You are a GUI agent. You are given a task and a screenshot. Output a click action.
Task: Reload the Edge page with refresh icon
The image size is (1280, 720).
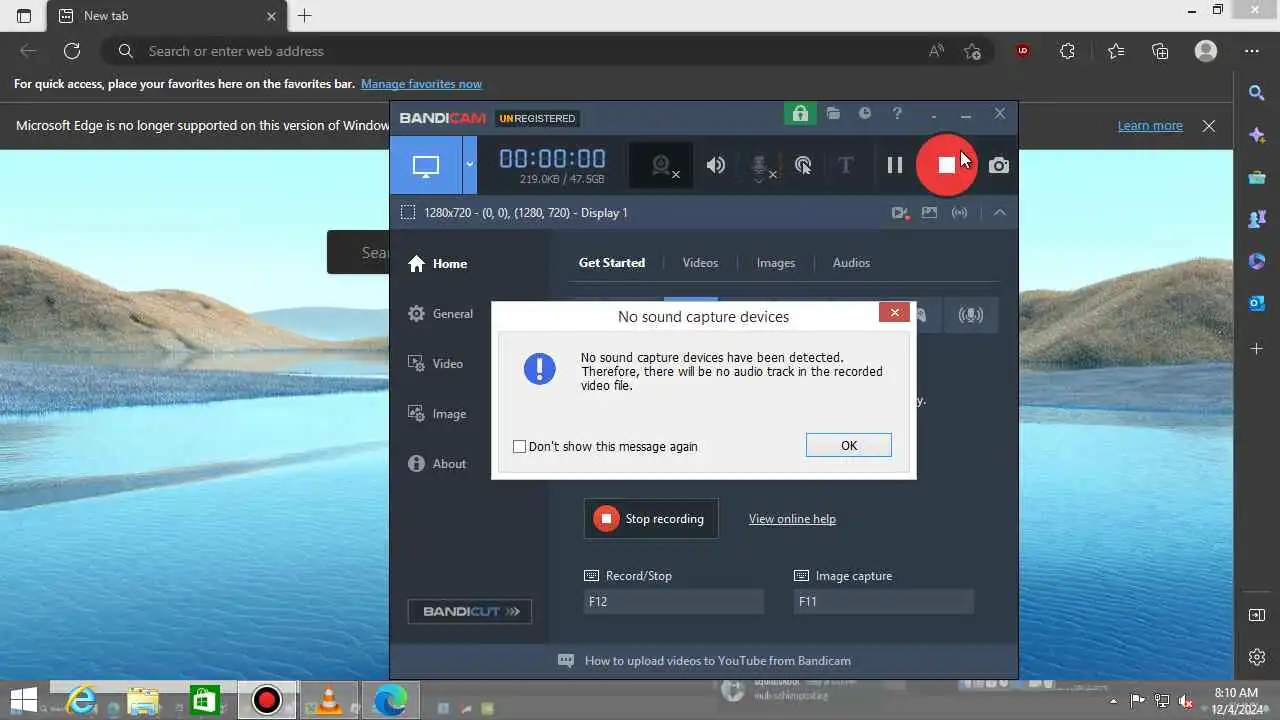[x=72, y=51]
